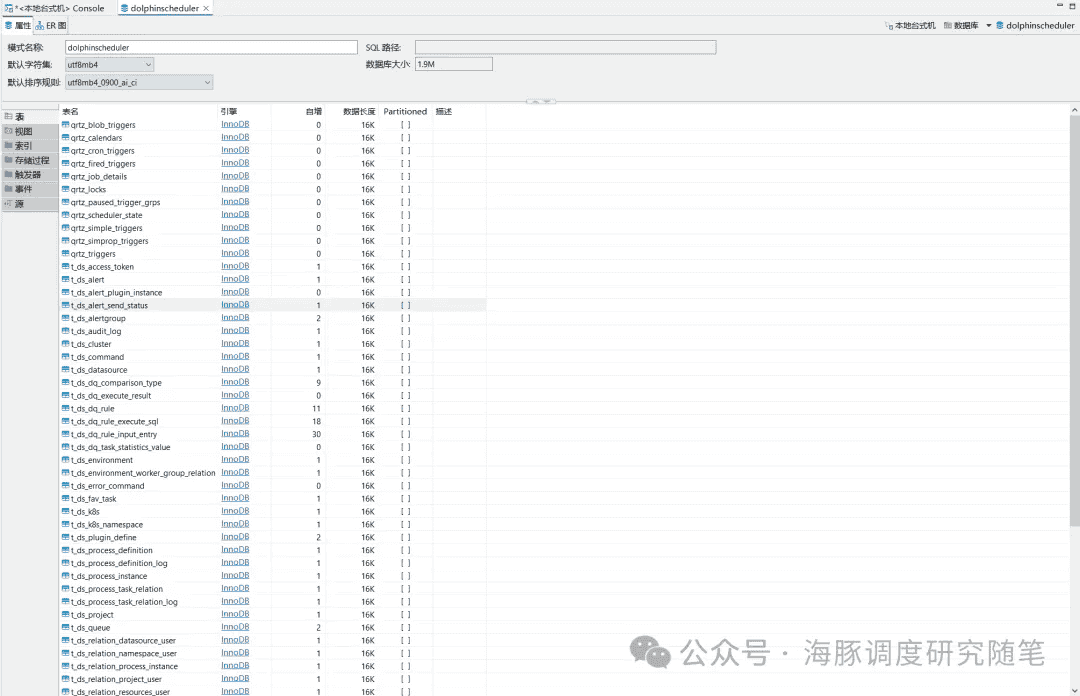Viewport: 1080px width, 696px height.
Task: Click the table icon next to t_ds_access_token
Action: point(66,267)
